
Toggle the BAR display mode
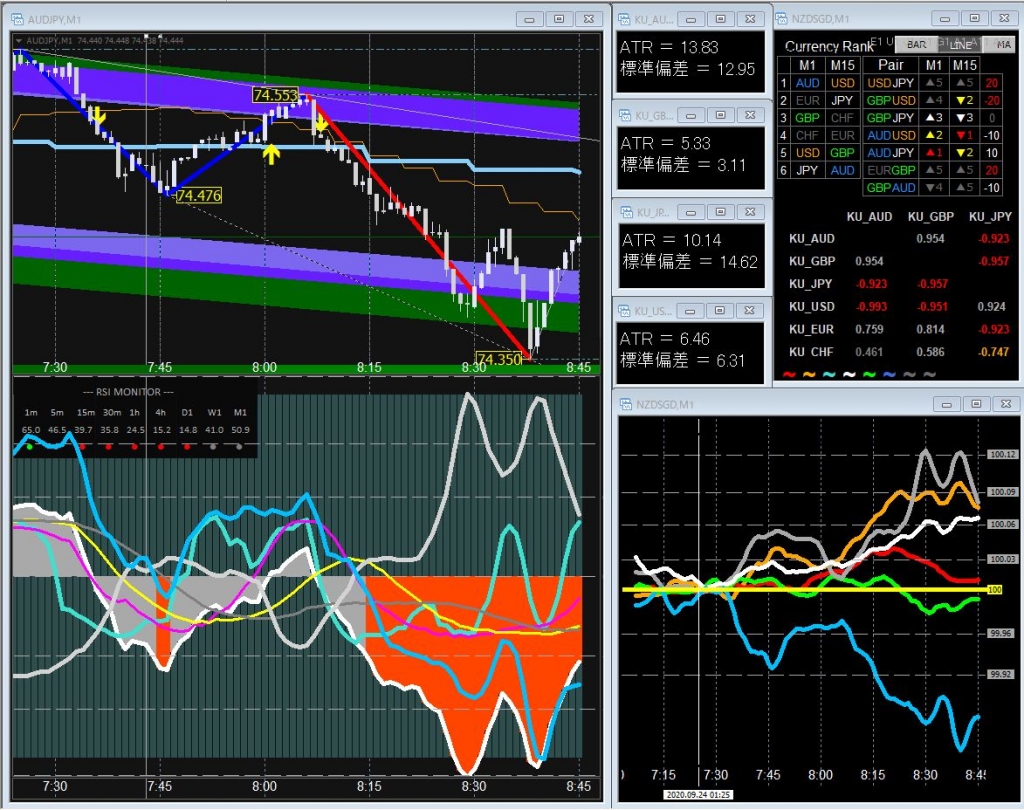pos(916,45)
